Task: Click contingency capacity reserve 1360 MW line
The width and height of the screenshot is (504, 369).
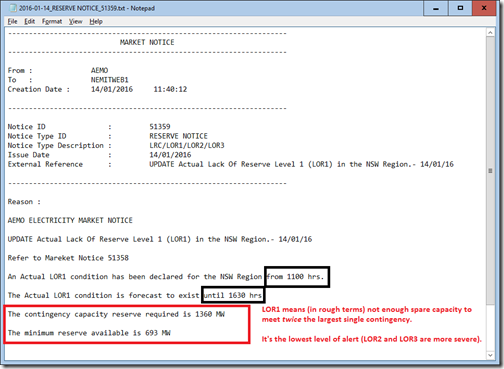Action: click(116, 314)
